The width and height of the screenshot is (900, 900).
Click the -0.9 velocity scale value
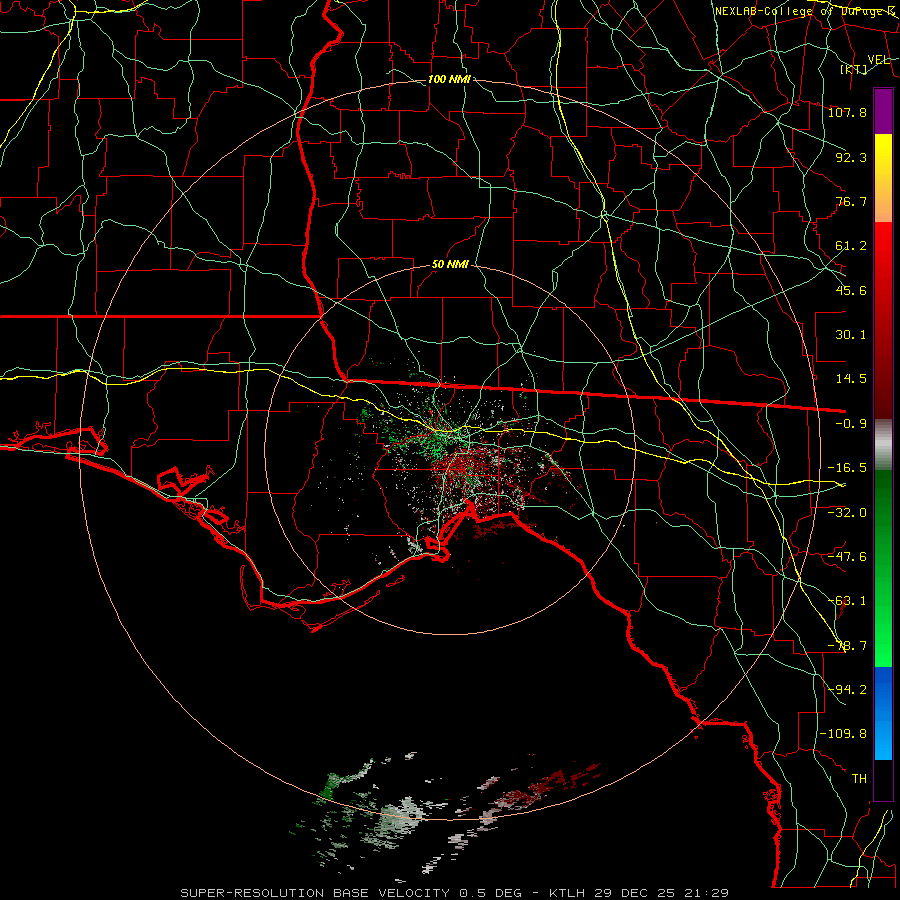(x=851, y=424)
